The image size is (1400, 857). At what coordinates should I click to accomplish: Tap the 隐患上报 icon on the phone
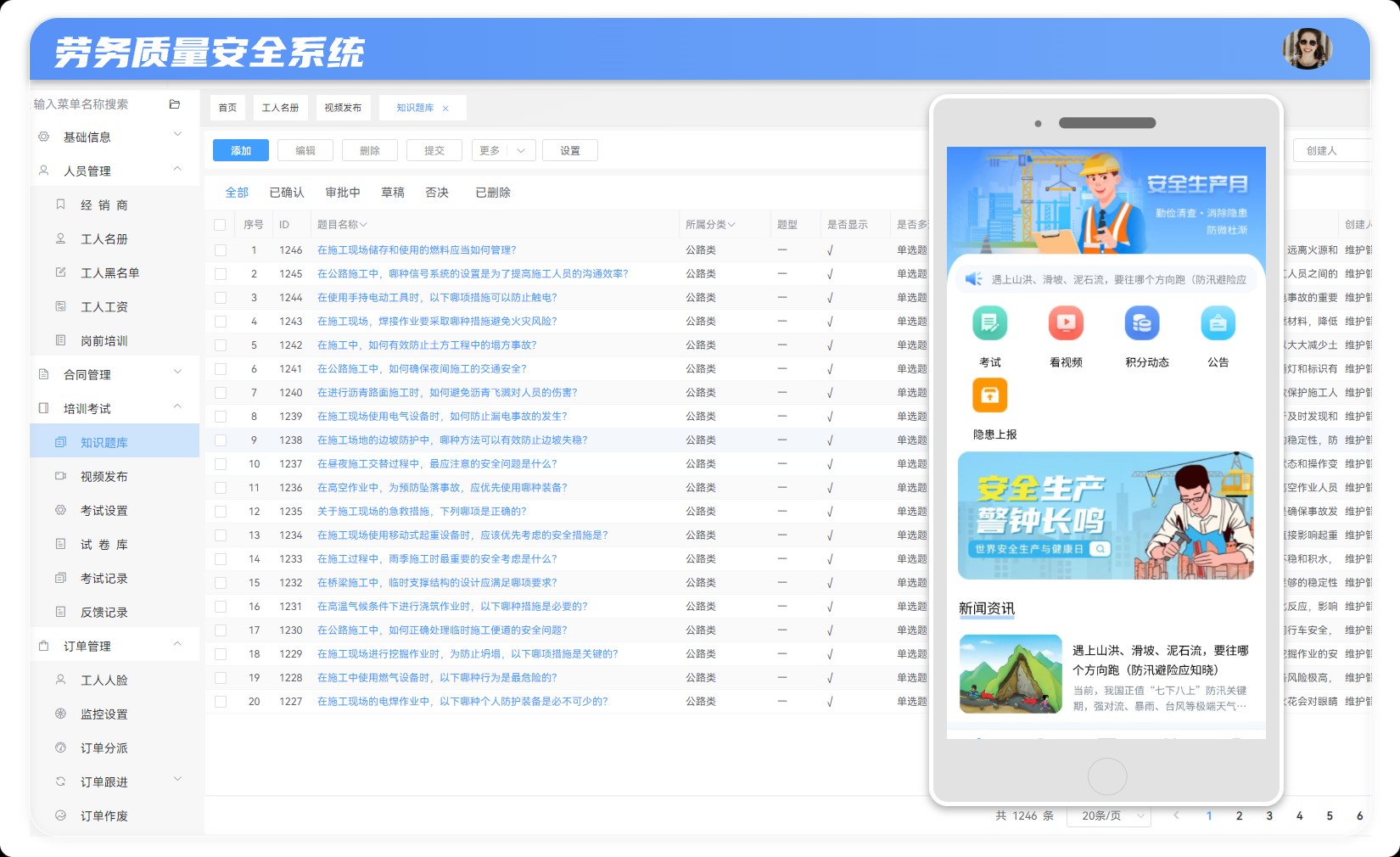pyautogui.click(x=989, y=395)
